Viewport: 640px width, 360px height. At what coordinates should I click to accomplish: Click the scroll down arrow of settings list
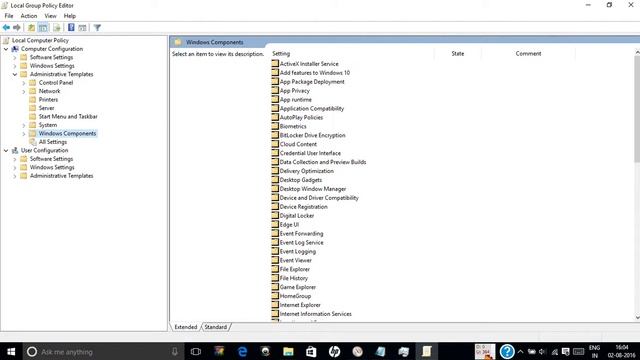pos(637,318)
